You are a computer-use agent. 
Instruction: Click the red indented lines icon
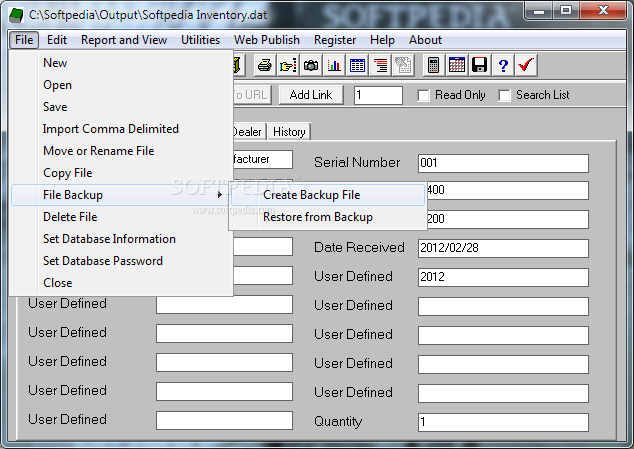click(380, 65)
